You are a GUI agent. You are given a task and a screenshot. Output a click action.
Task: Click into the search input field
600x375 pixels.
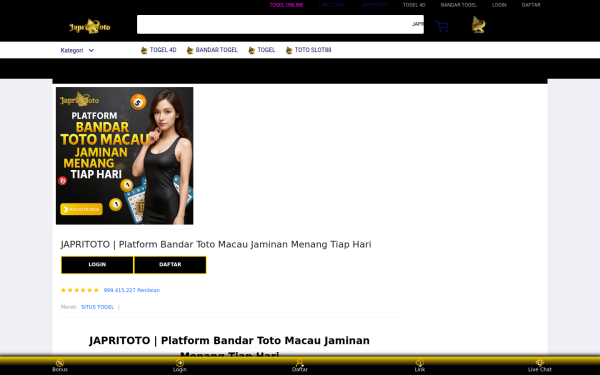pos(280,24)
